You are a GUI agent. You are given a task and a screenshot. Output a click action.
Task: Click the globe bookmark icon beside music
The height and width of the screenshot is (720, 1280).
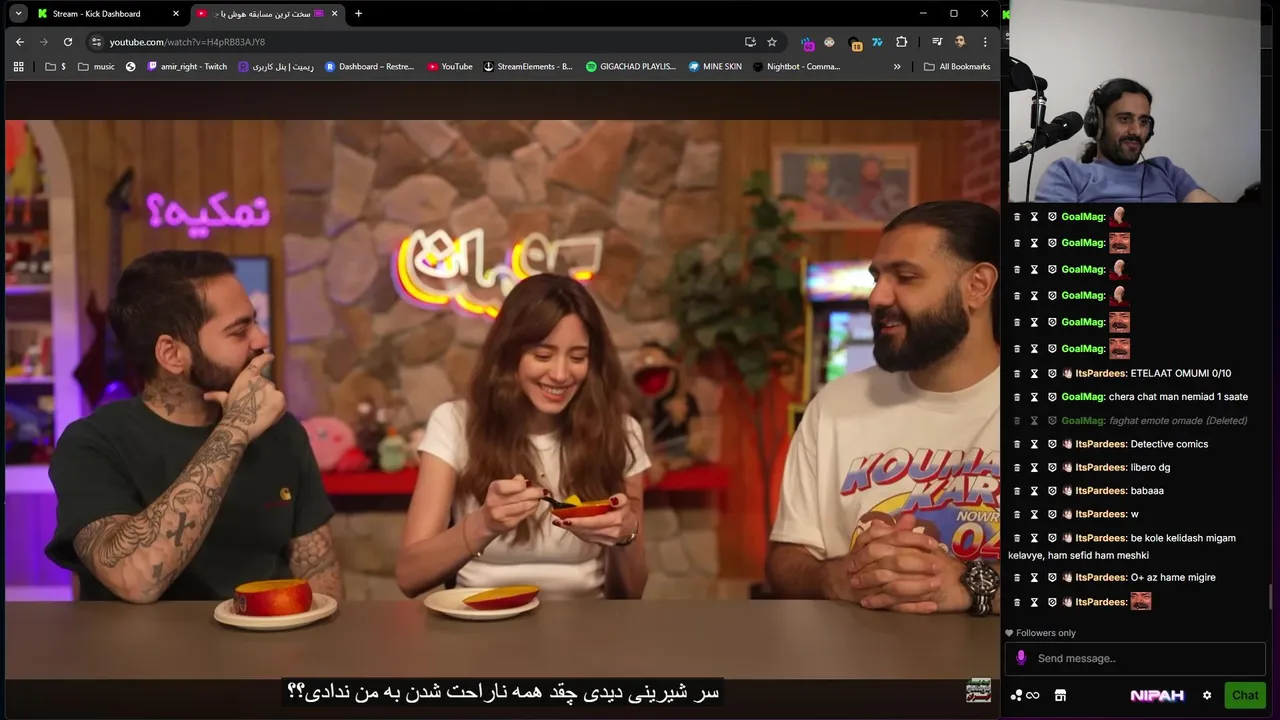(131, 67)
